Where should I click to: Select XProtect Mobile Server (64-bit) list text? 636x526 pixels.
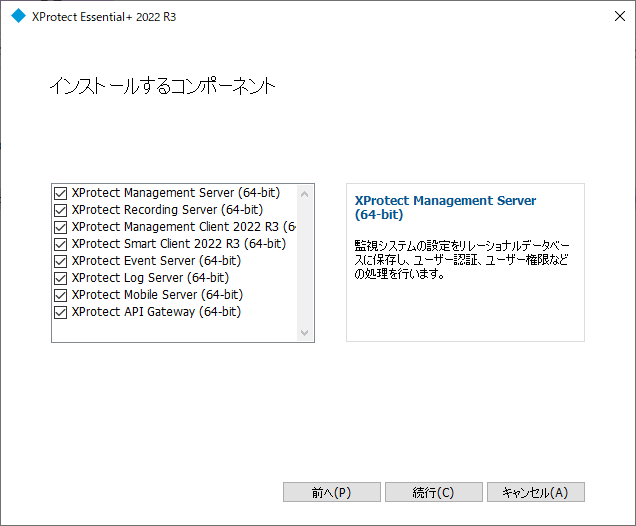[x=157, y=295]
